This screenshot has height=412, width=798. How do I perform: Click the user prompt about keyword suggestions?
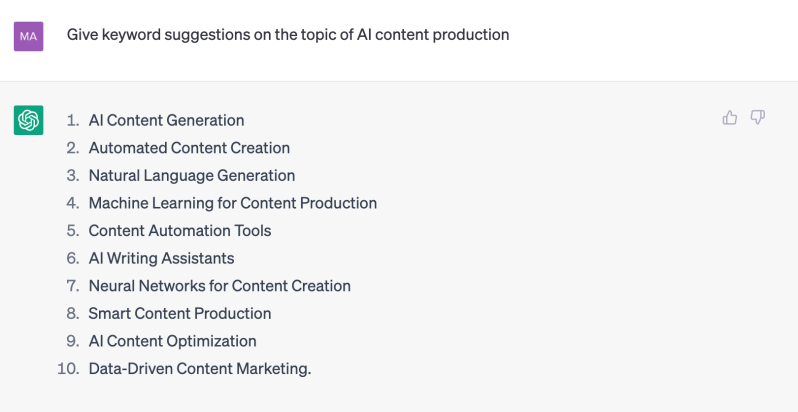click(288, 35)
